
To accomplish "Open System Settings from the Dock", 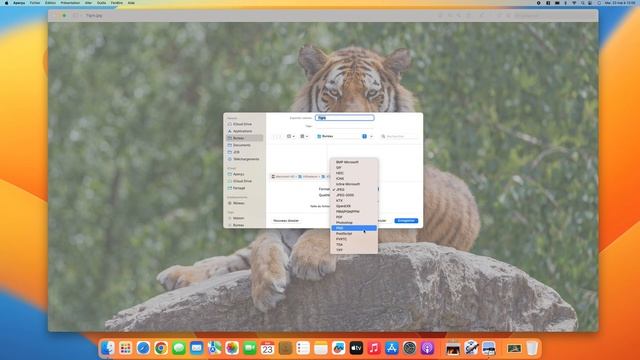I will pos(409,348).
